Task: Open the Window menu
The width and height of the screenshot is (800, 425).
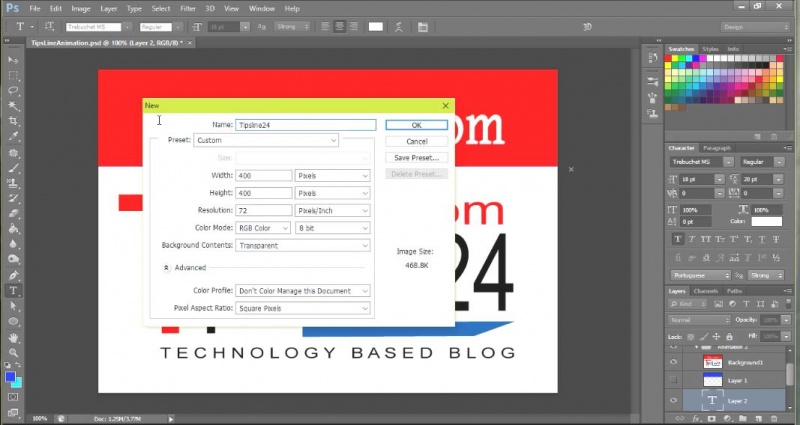Action: [261, 9]
